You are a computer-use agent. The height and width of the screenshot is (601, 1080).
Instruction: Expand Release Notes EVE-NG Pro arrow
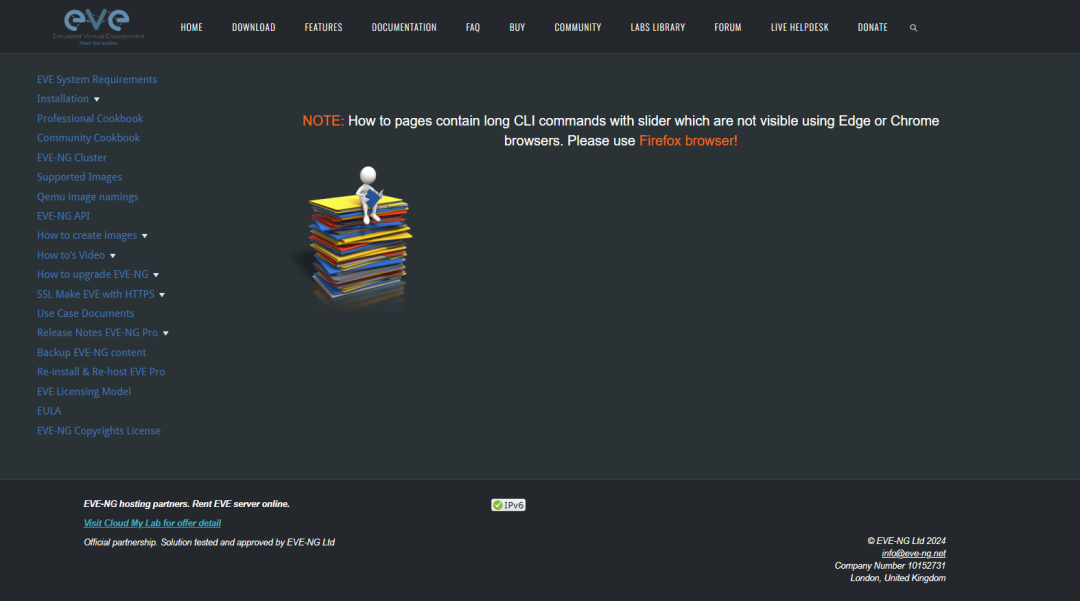(165, 334)
